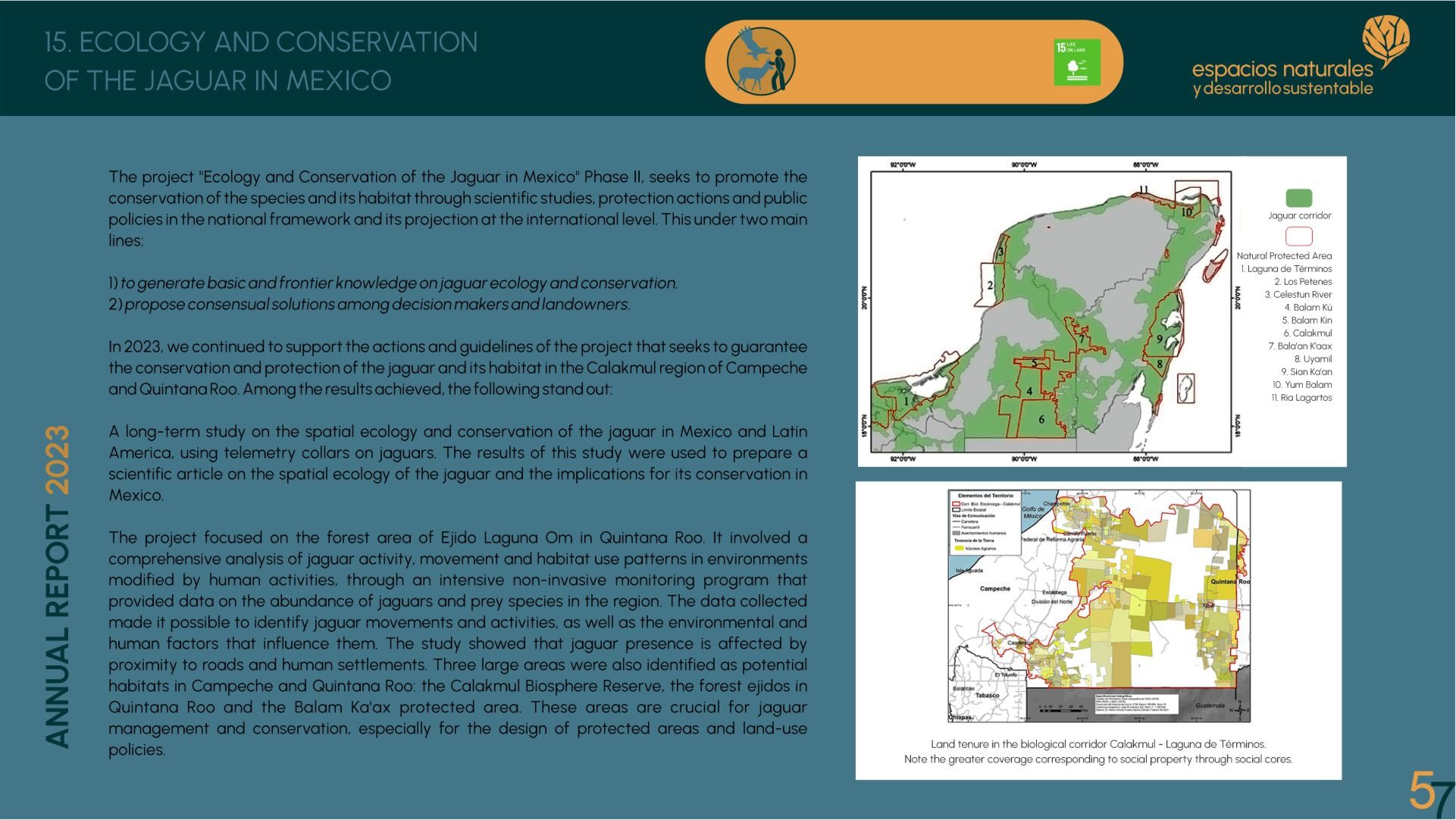Click paragraph starting 'The project focused on the forest'
Screen dimensions: 1456x820
pyautogui.click(x=458, y=643)
